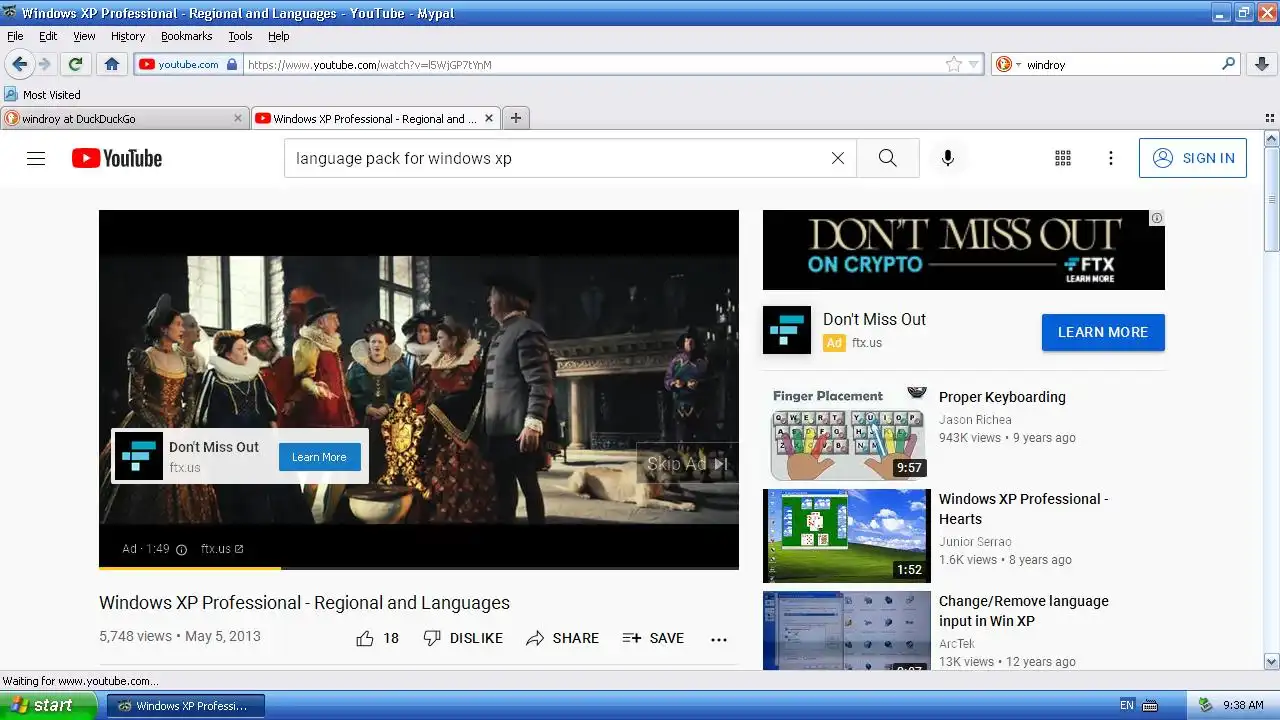Viewport: 1280px width, 720px height.
Task: Switch to the windroy at DuckDuckGo tab
Action: click(124, 118)
